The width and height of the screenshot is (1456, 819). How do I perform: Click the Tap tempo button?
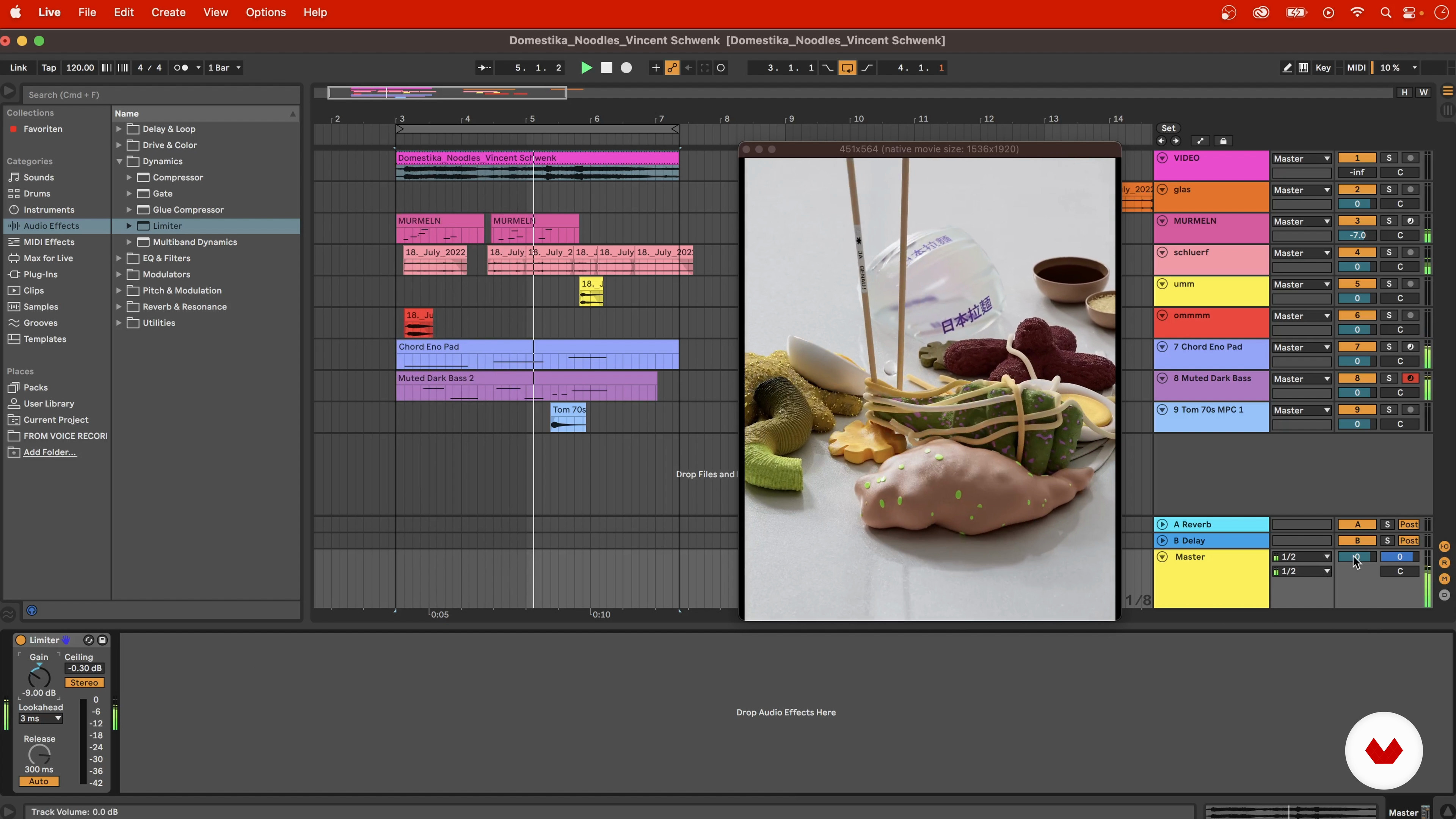[49, 68]
